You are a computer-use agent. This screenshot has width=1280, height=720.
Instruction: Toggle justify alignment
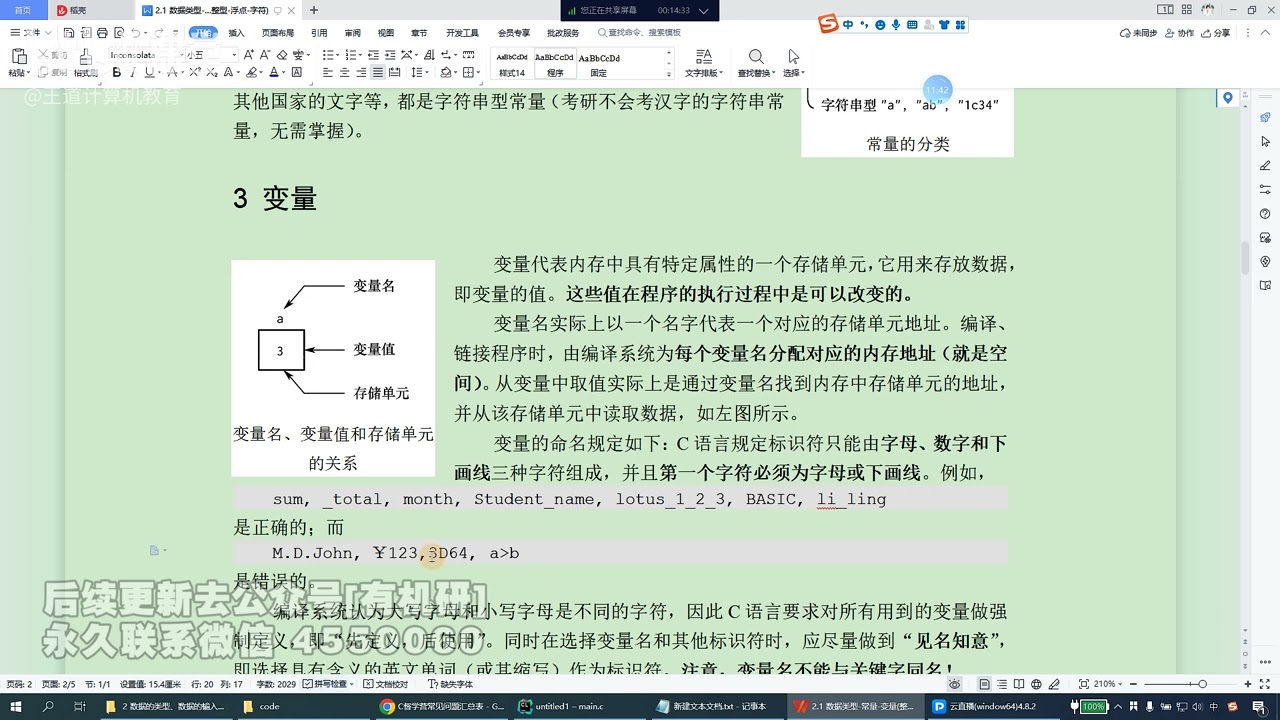[378, 72]
